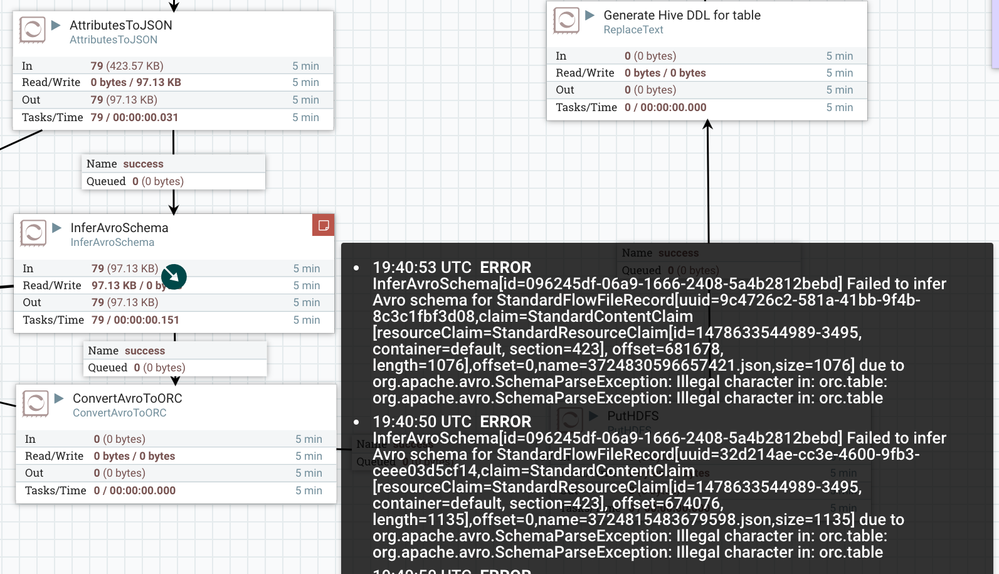Click Generate Hive DDL Tasks/Time 0 / 00:00:00.000
The image size is (999, 574).
665,107
